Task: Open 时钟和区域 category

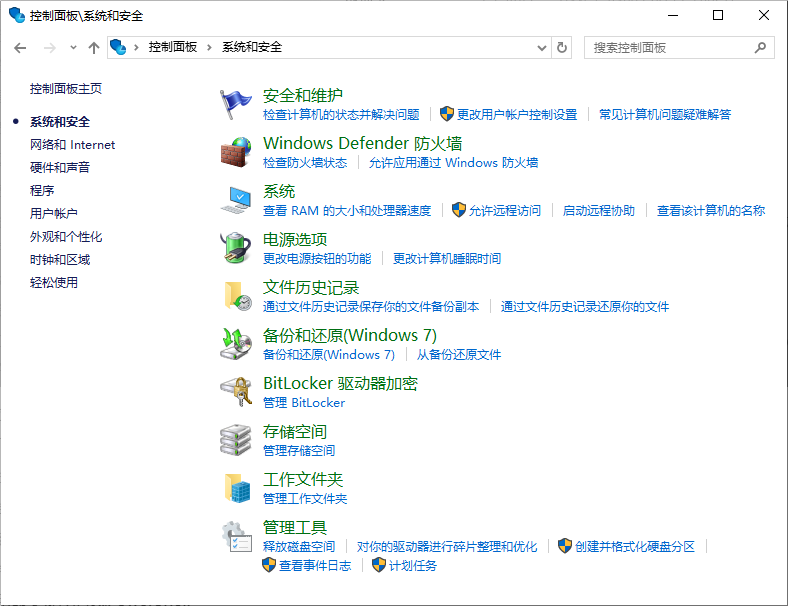Action: point(60,260)
